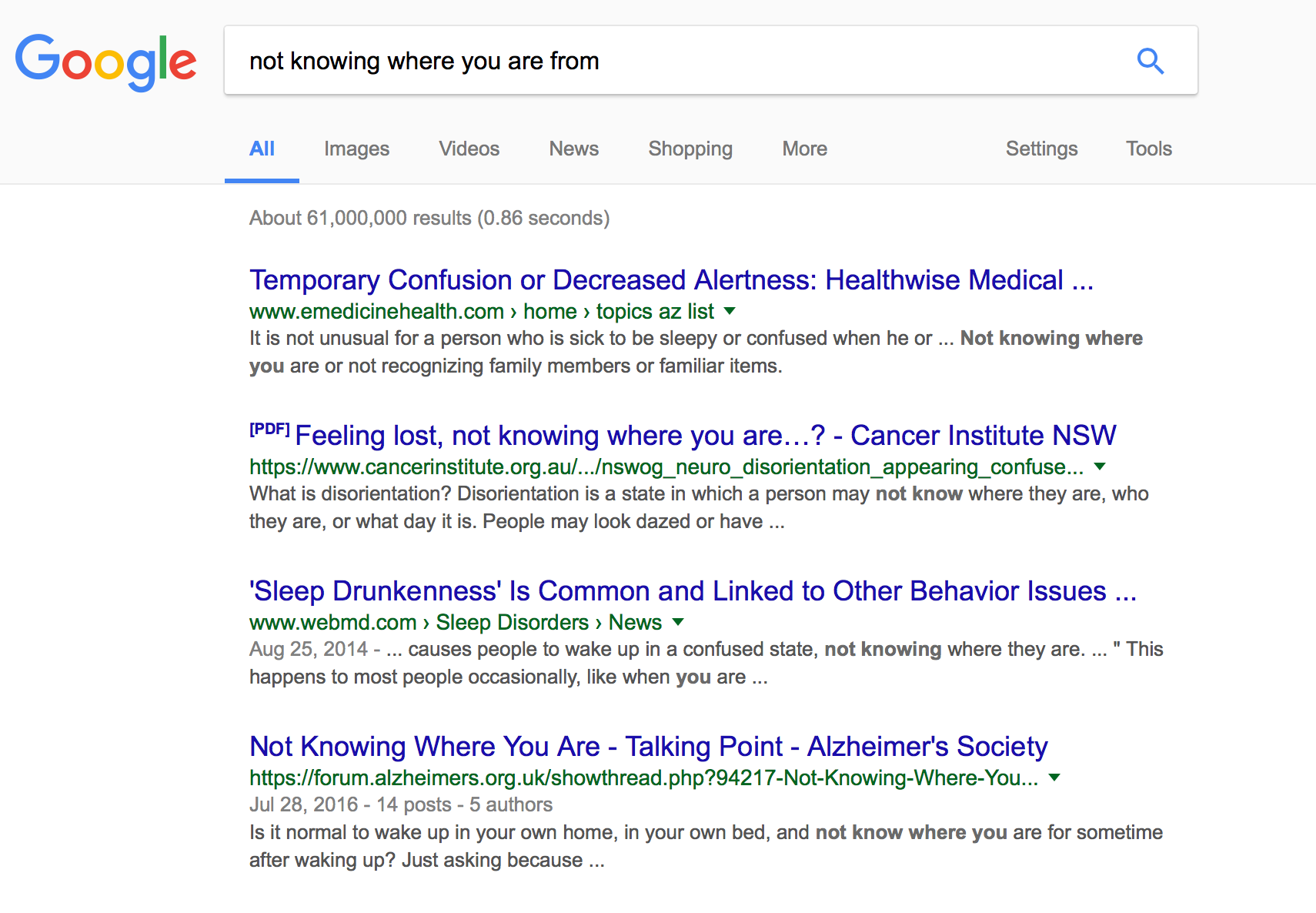The width and height of the screenshot is (1316, 913).
Task: Open the [PDF] Cancer Institute NSW result
Action: (706, 435)
